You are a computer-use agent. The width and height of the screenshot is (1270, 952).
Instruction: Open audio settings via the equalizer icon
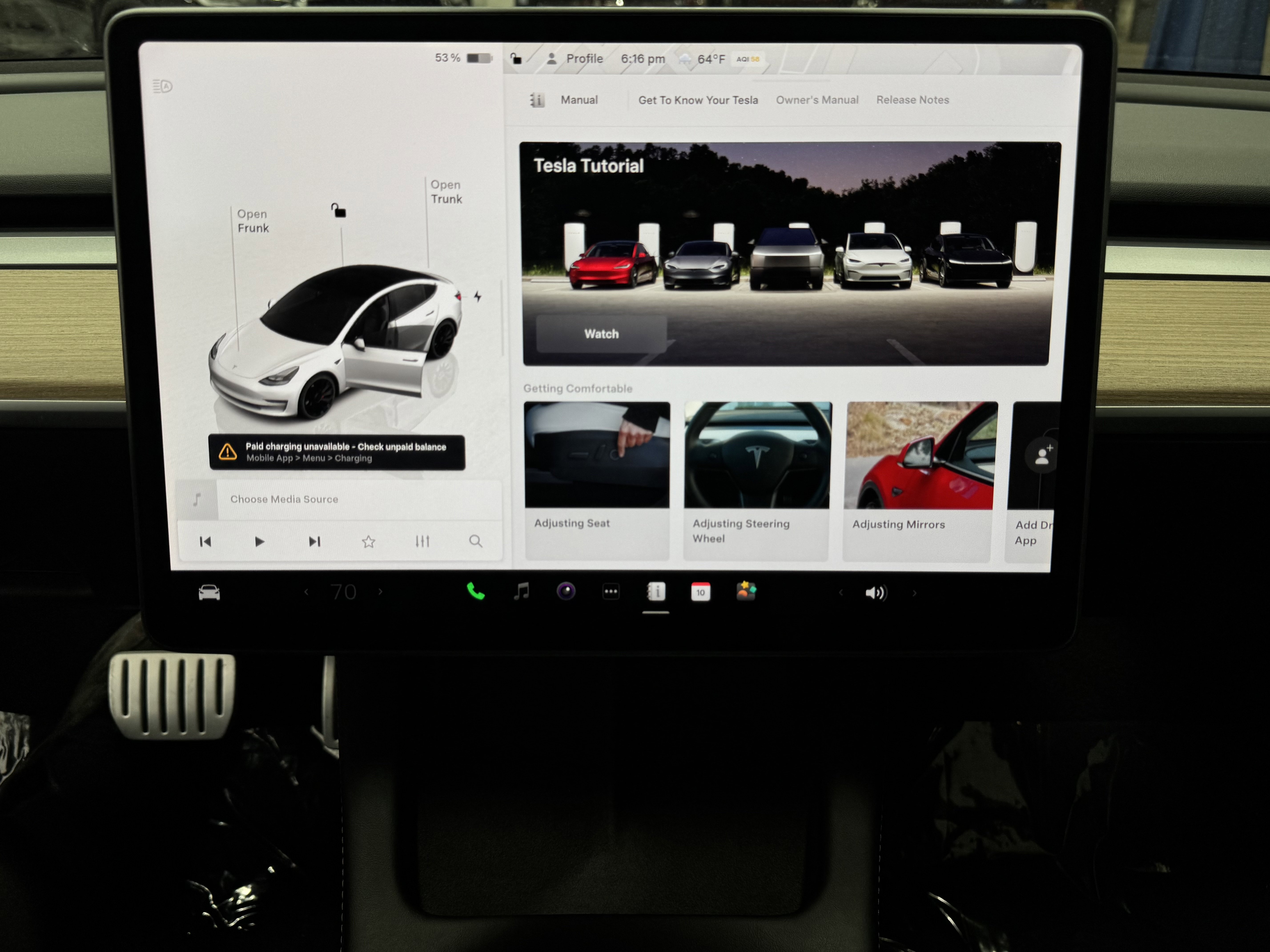point(423,541)
